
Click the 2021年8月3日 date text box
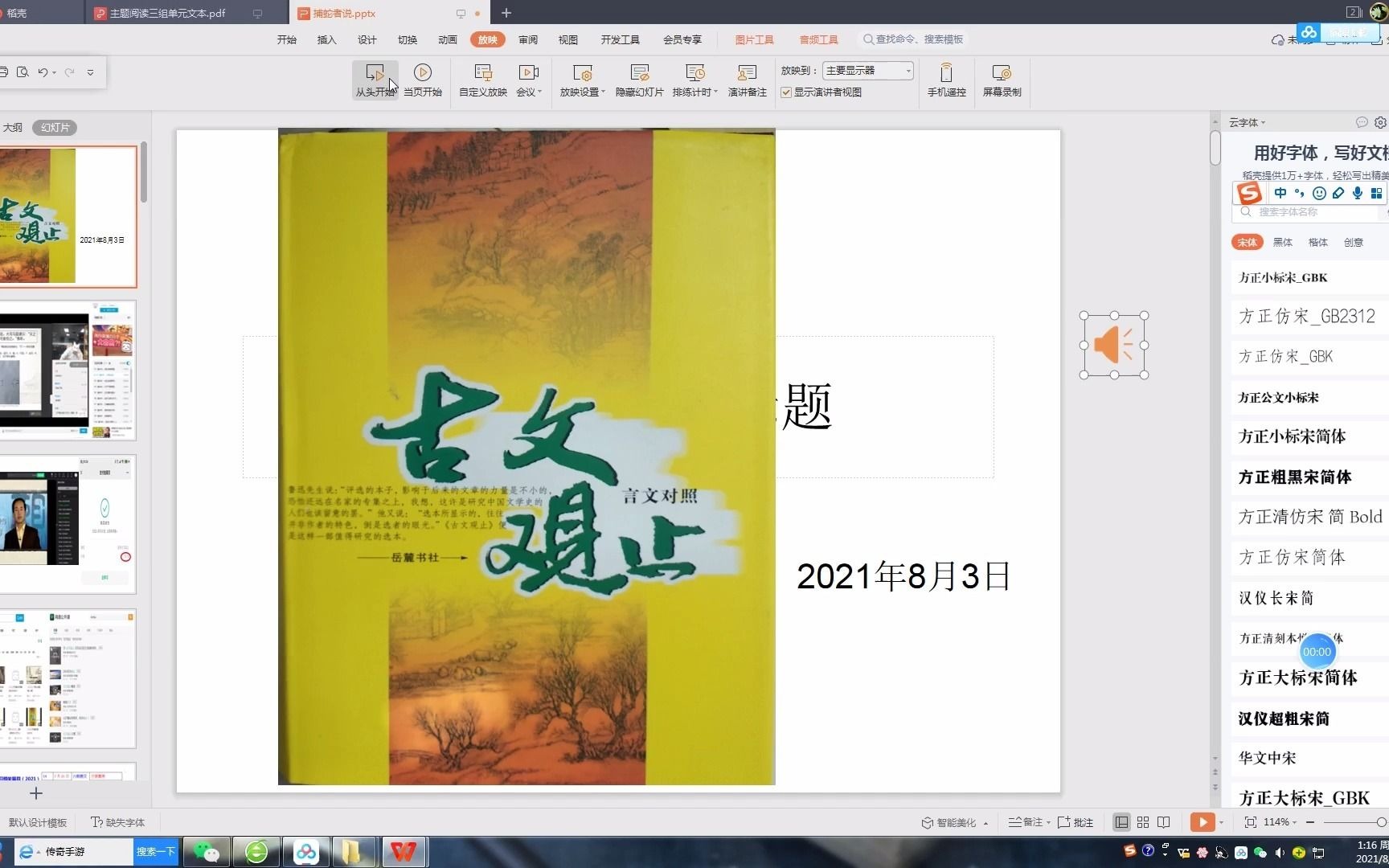click(903, 576)
